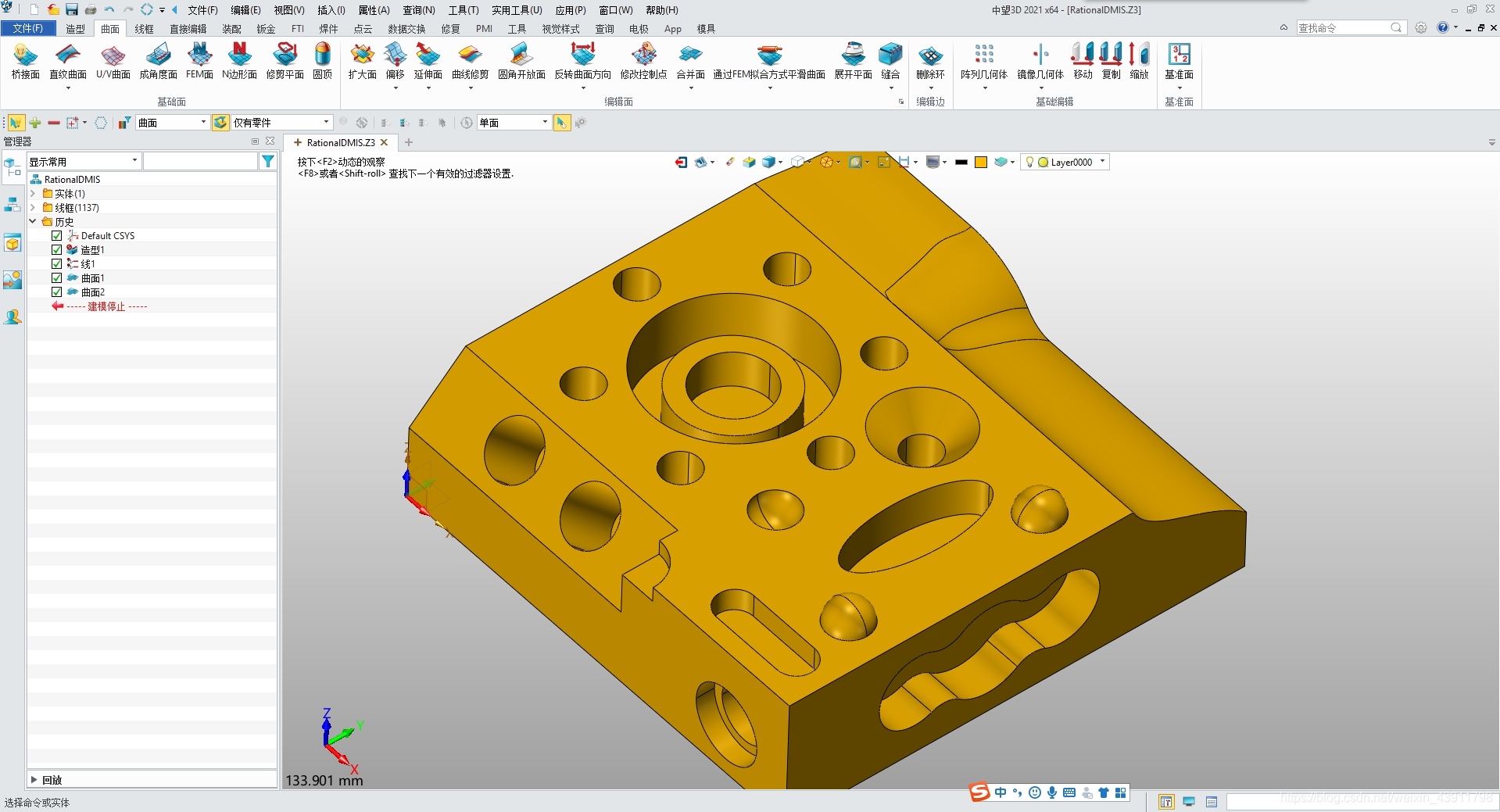Click the 修改控制点 tool
The width and height of the screenshot is (1500, 812).
pyautogui.click(x=643, y=61)
